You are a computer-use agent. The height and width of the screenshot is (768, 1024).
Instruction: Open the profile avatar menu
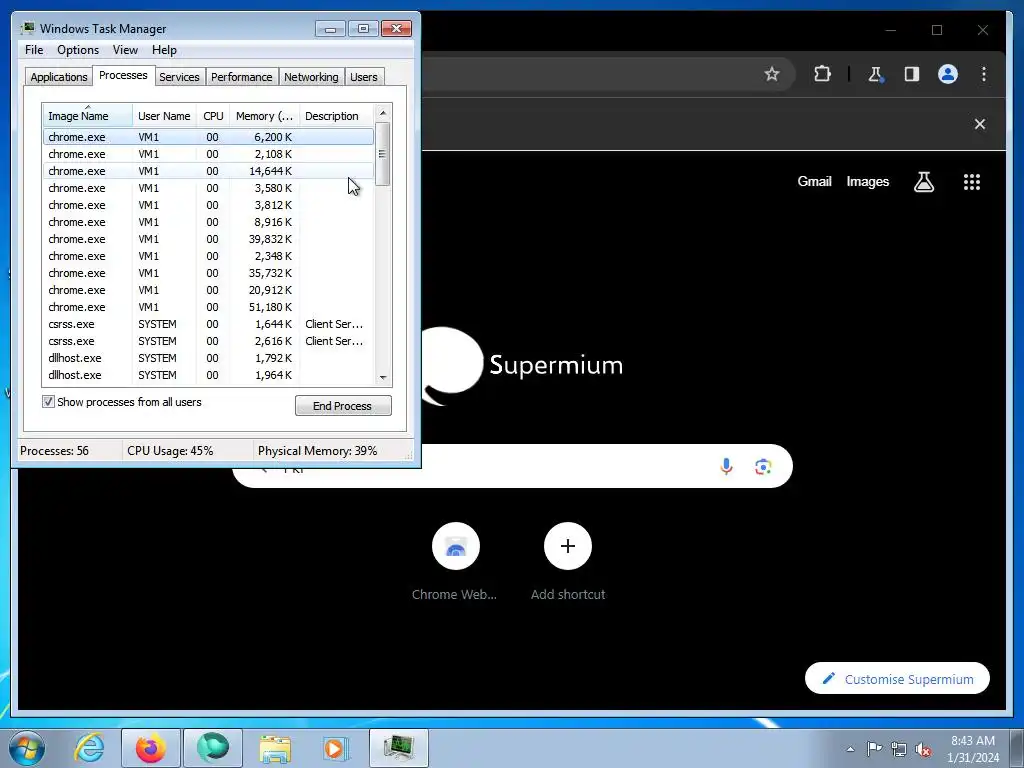[948, 74]
